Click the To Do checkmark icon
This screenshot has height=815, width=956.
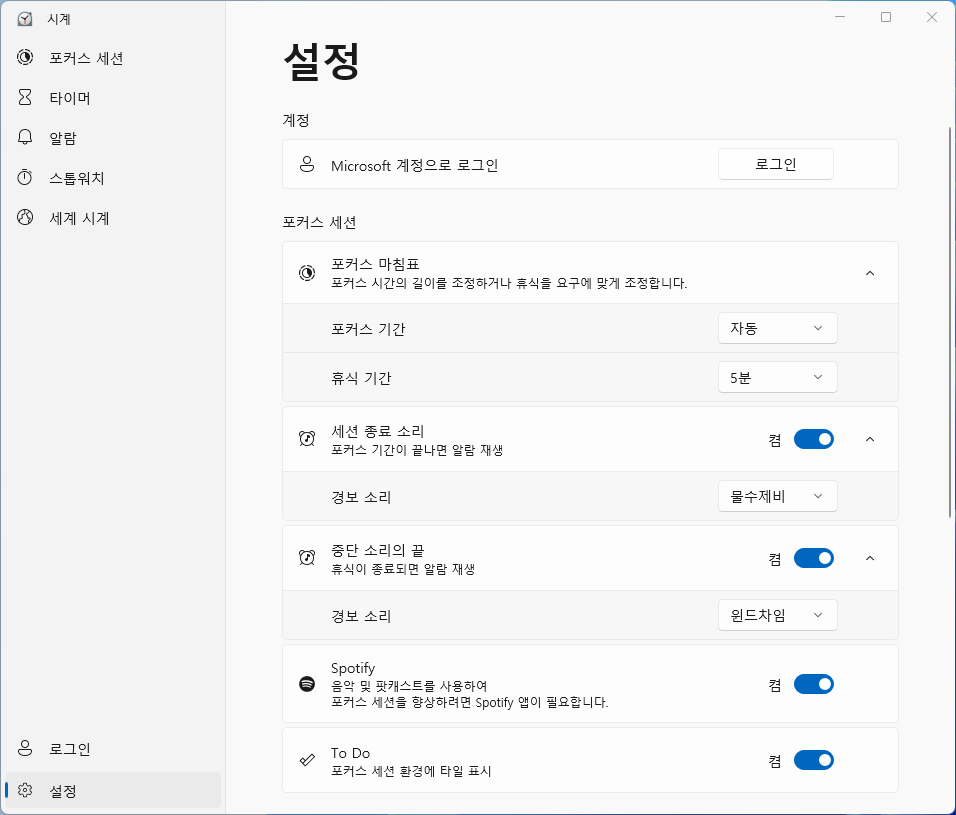307,760
